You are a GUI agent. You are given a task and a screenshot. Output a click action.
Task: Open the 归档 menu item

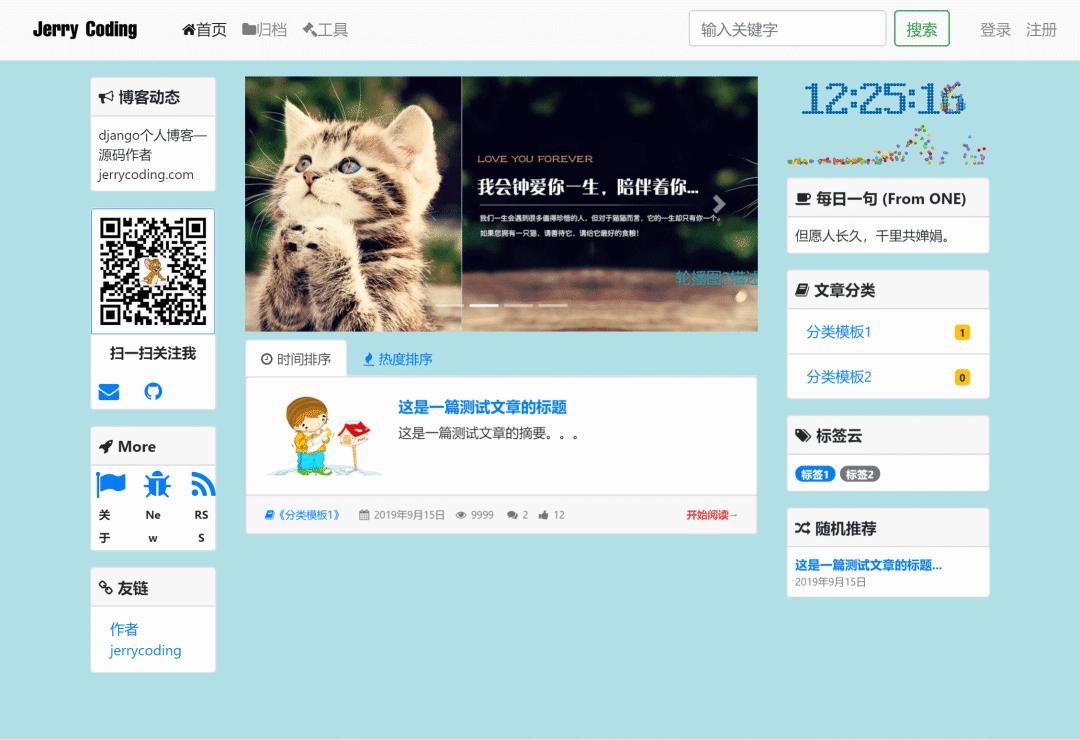[x=263, y=29]
